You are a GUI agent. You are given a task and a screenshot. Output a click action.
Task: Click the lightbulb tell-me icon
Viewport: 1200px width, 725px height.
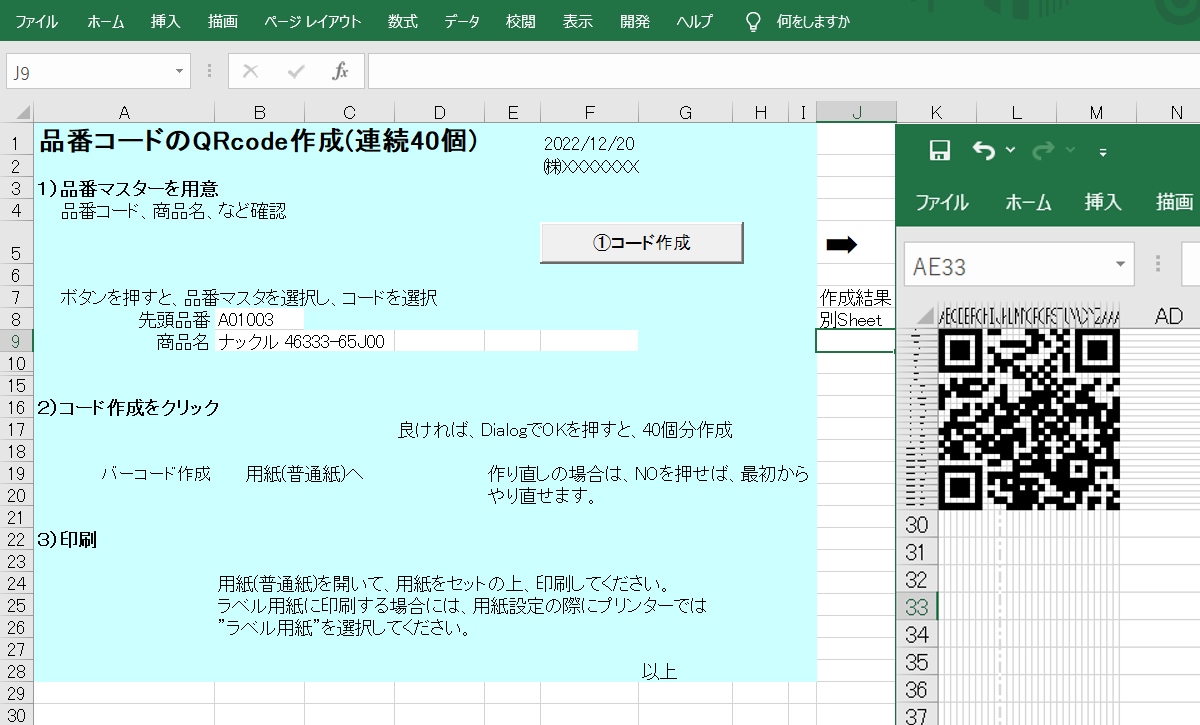(754, 21)
